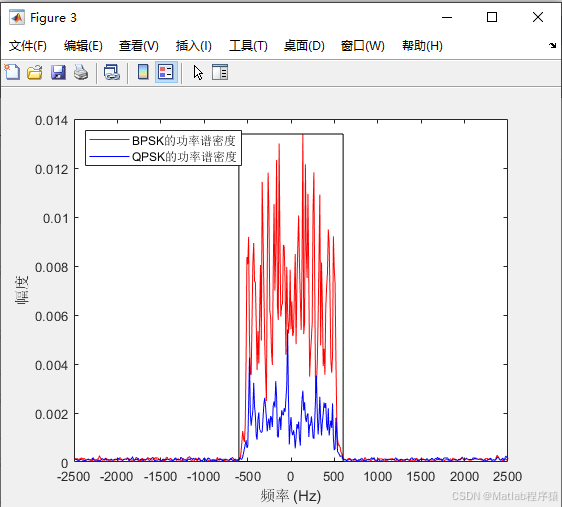This screenshot has width=562, height=507.
Task: Click the -2500 x-axis tick label
Action: [x=73, y=477]
